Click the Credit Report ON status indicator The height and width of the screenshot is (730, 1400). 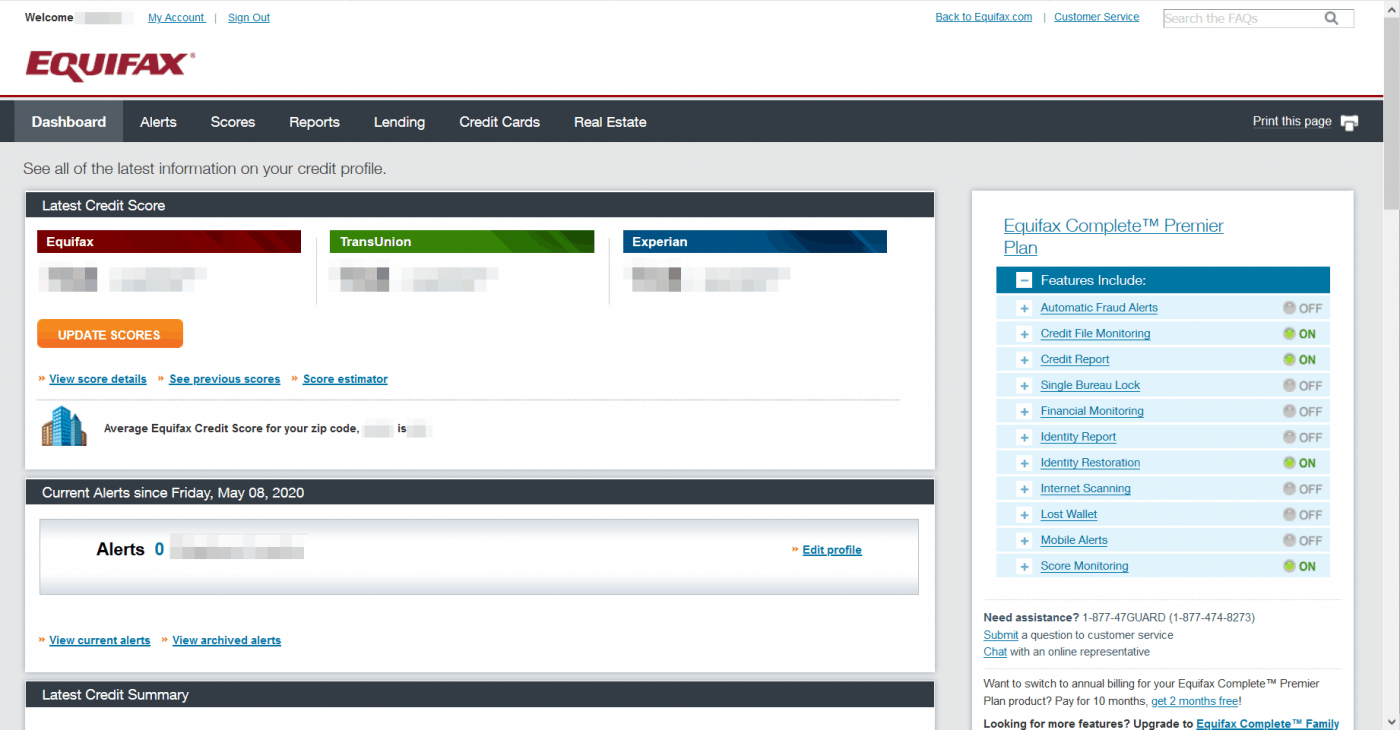1300,360
